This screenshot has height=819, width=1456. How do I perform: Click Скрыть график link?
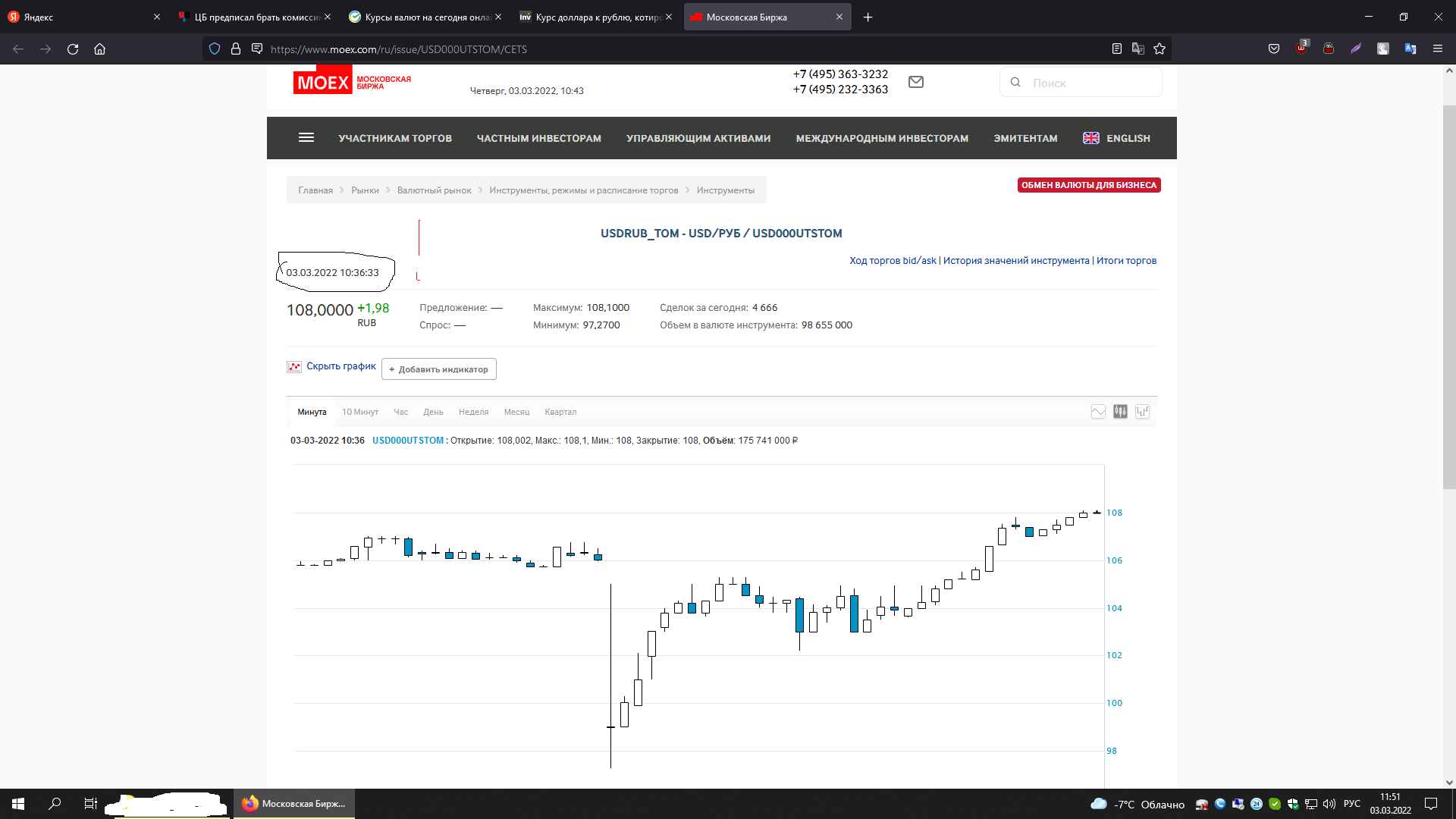[x=340, y=366]
